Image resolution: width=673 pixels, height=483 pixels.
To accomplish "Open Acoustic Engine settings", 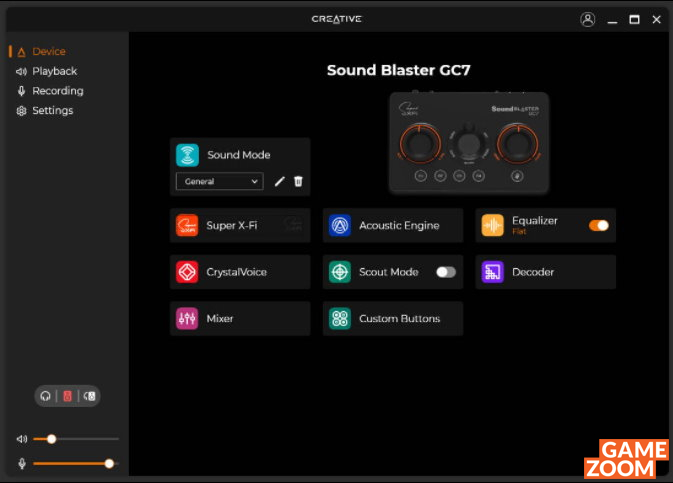I will coord(393,225).
